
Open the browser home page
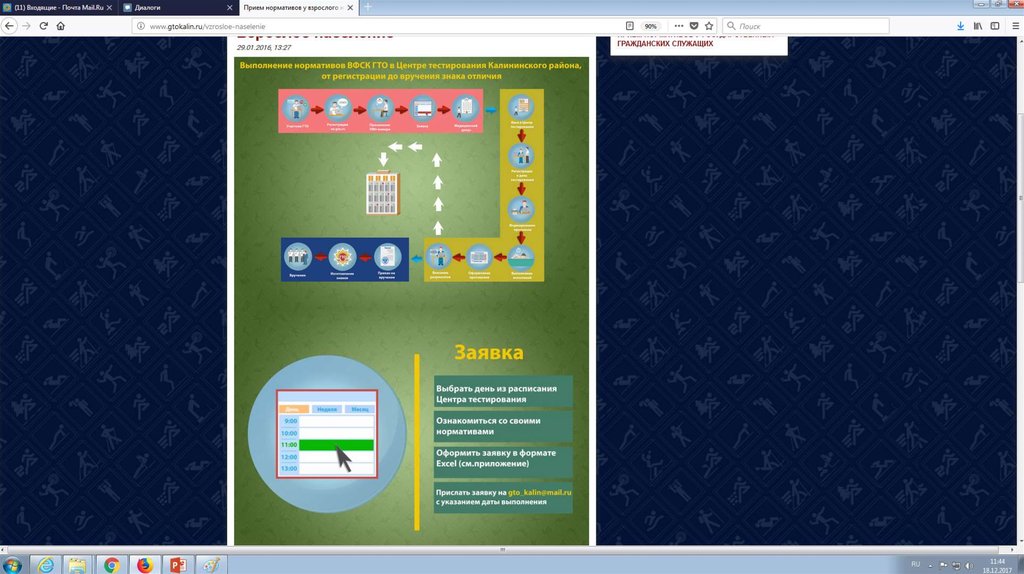[61, 26]
